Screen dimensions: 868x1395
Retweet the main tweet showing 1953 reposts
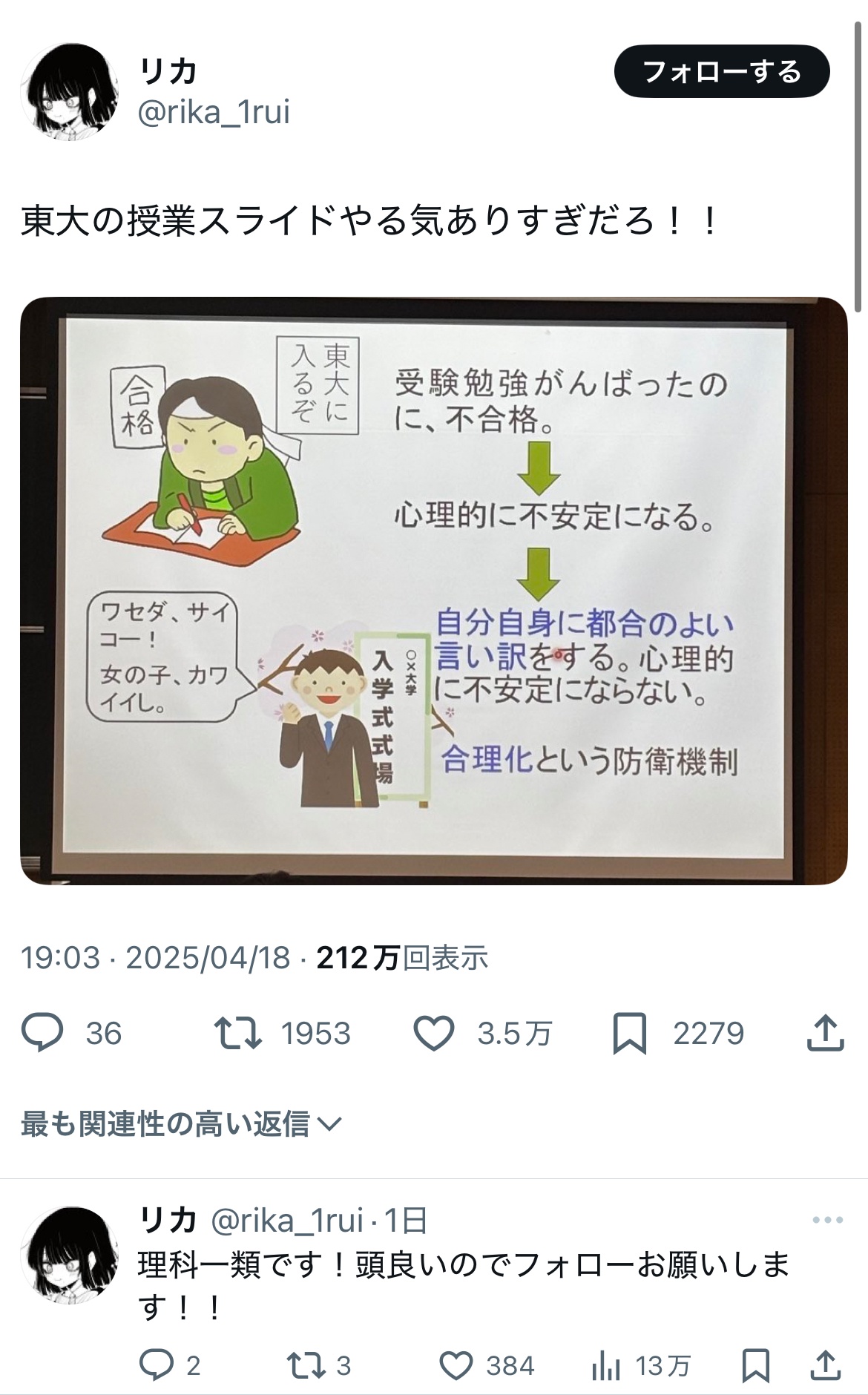(237, 1033)
